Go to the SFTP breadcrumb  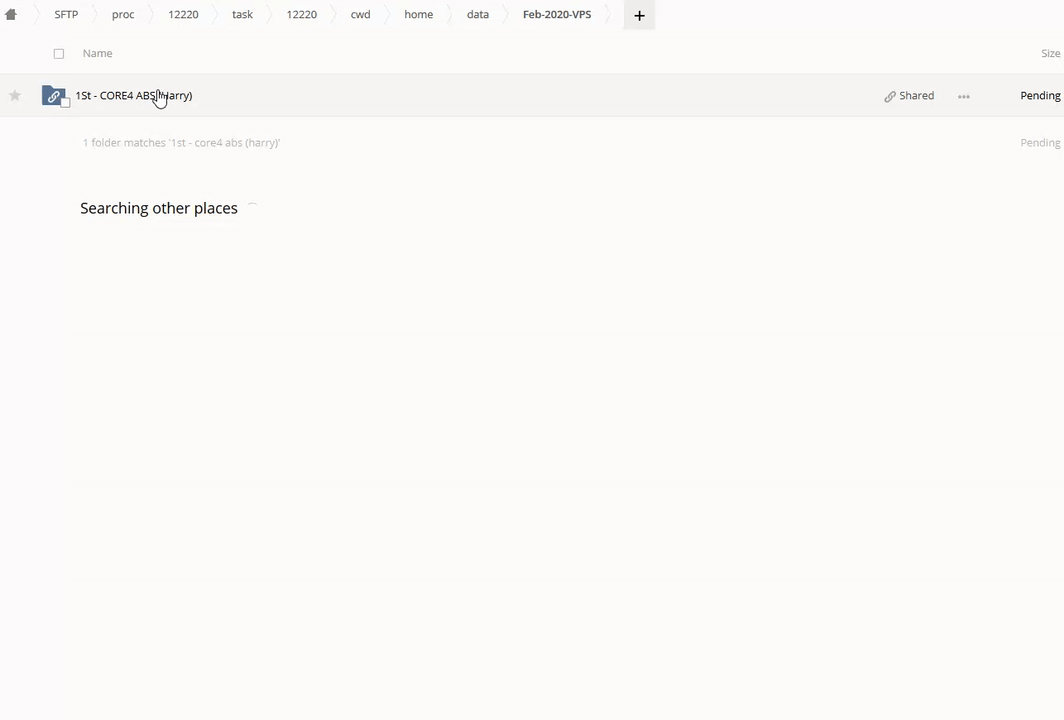(66, 15)
